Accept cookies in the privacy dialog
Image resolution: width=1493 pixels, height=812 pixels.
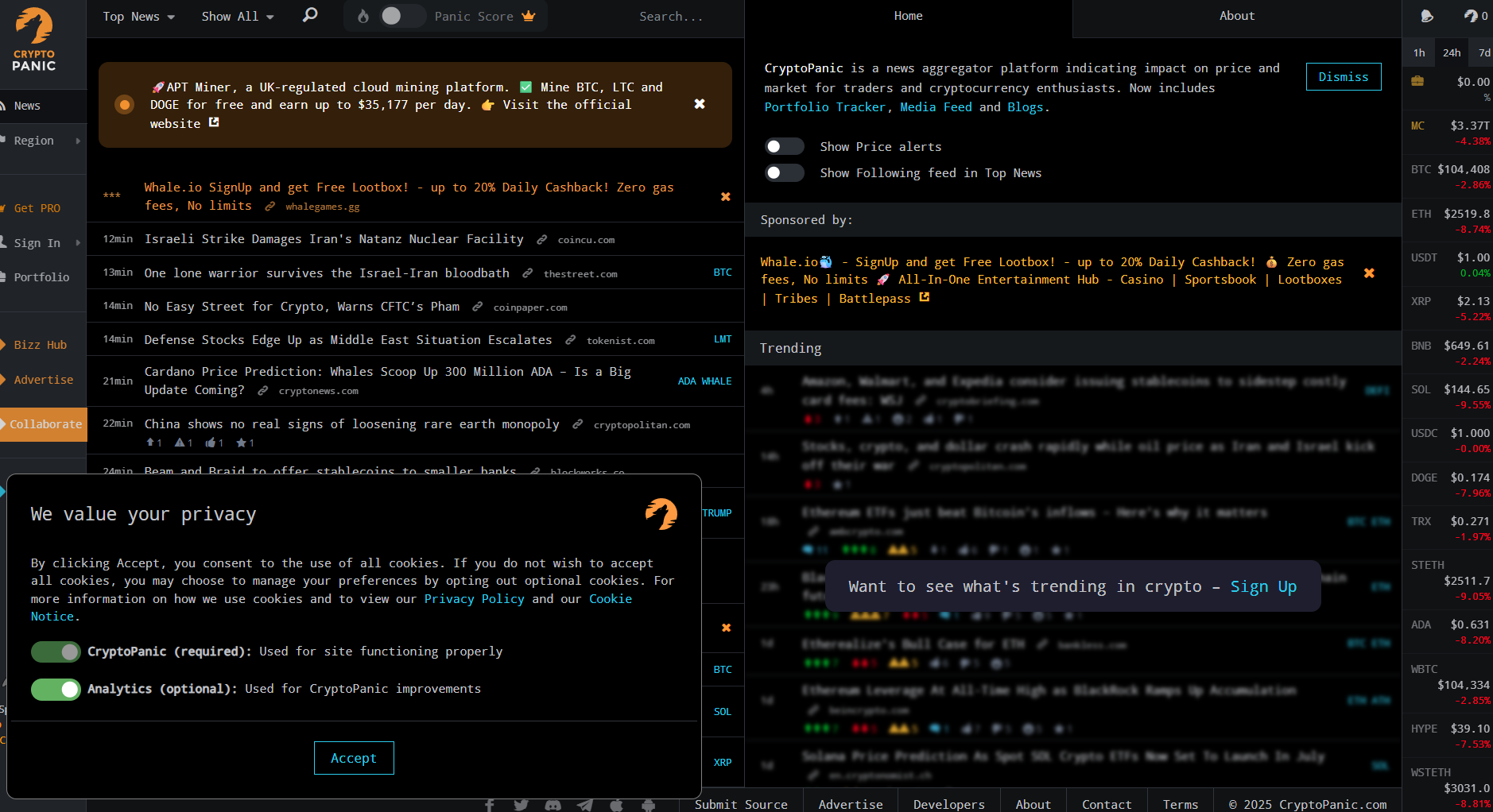354,758
